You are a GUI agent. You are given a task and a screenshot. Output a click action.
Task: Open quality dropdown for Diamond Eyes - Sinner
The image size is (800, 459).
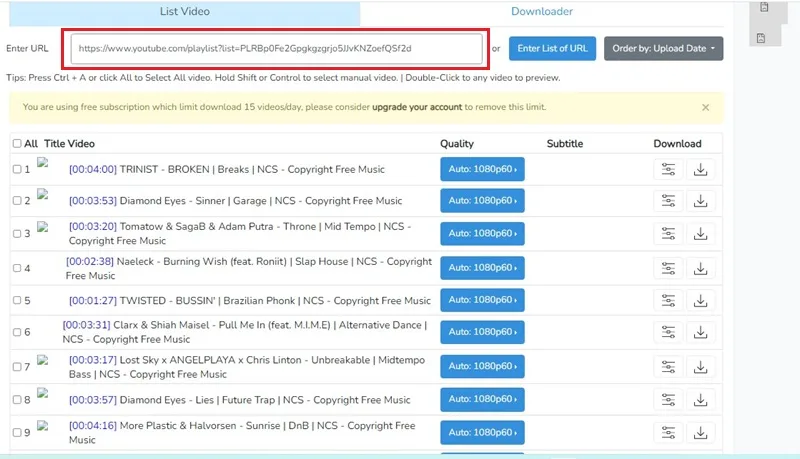tap(482, 201)
